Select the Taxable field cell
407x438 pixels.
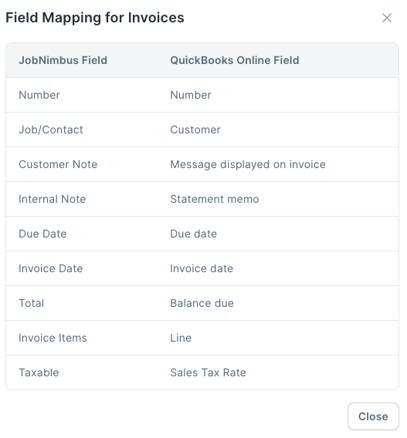pyautogui.click(x=39, y=372)
